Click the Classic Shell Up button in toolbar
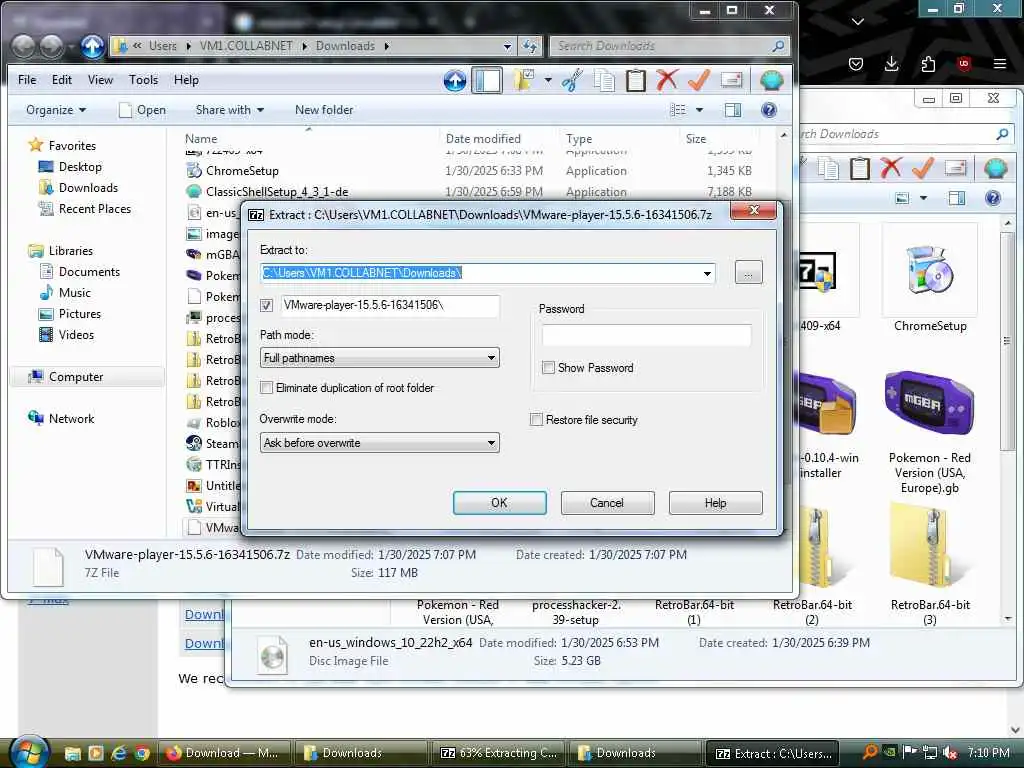The image size is (1024, 768). (x=455, y=80)
